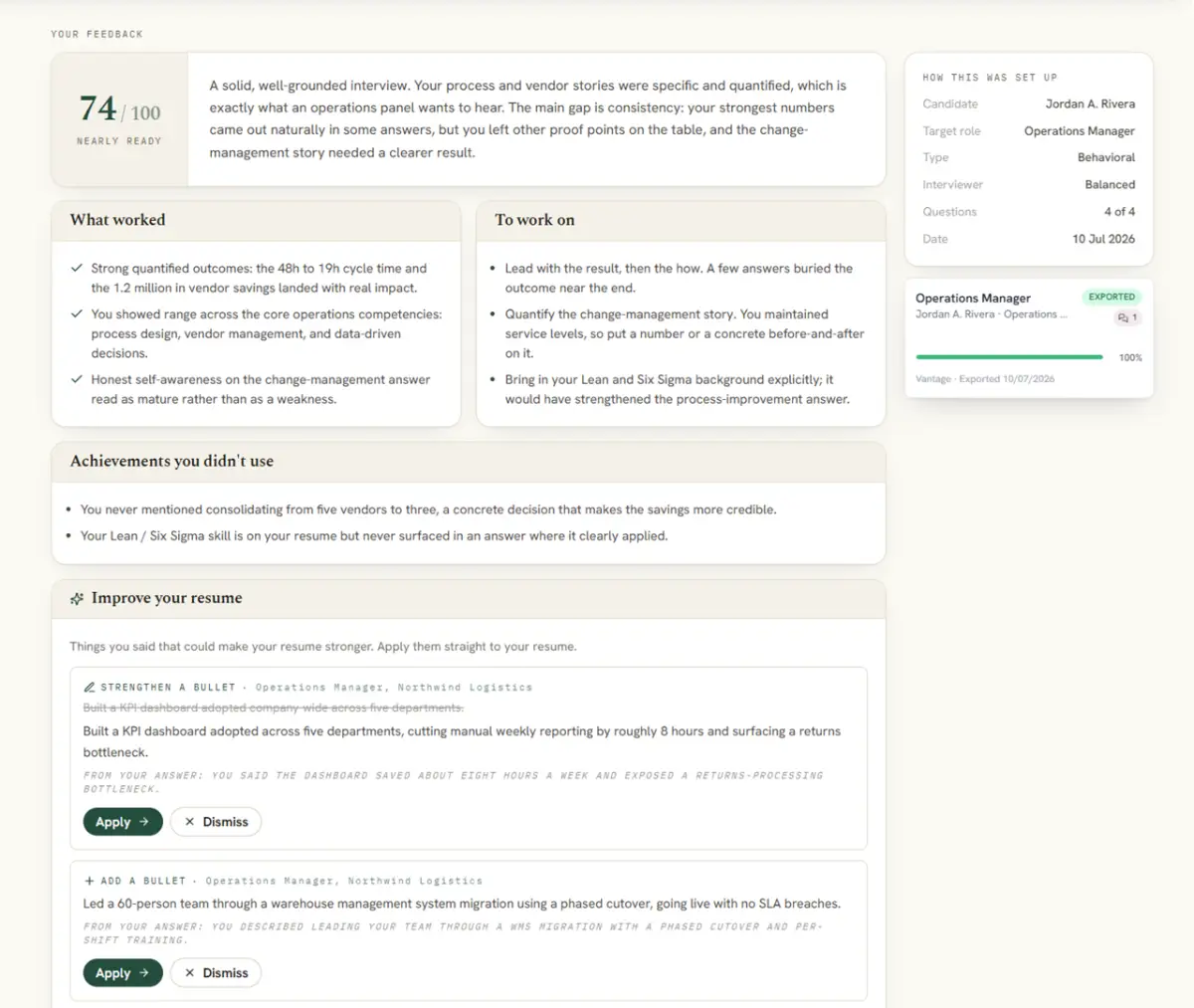The image size is (1194, 1008).
Task: Click the Date value 10 Jul 2026
Action: point(1103,239)
